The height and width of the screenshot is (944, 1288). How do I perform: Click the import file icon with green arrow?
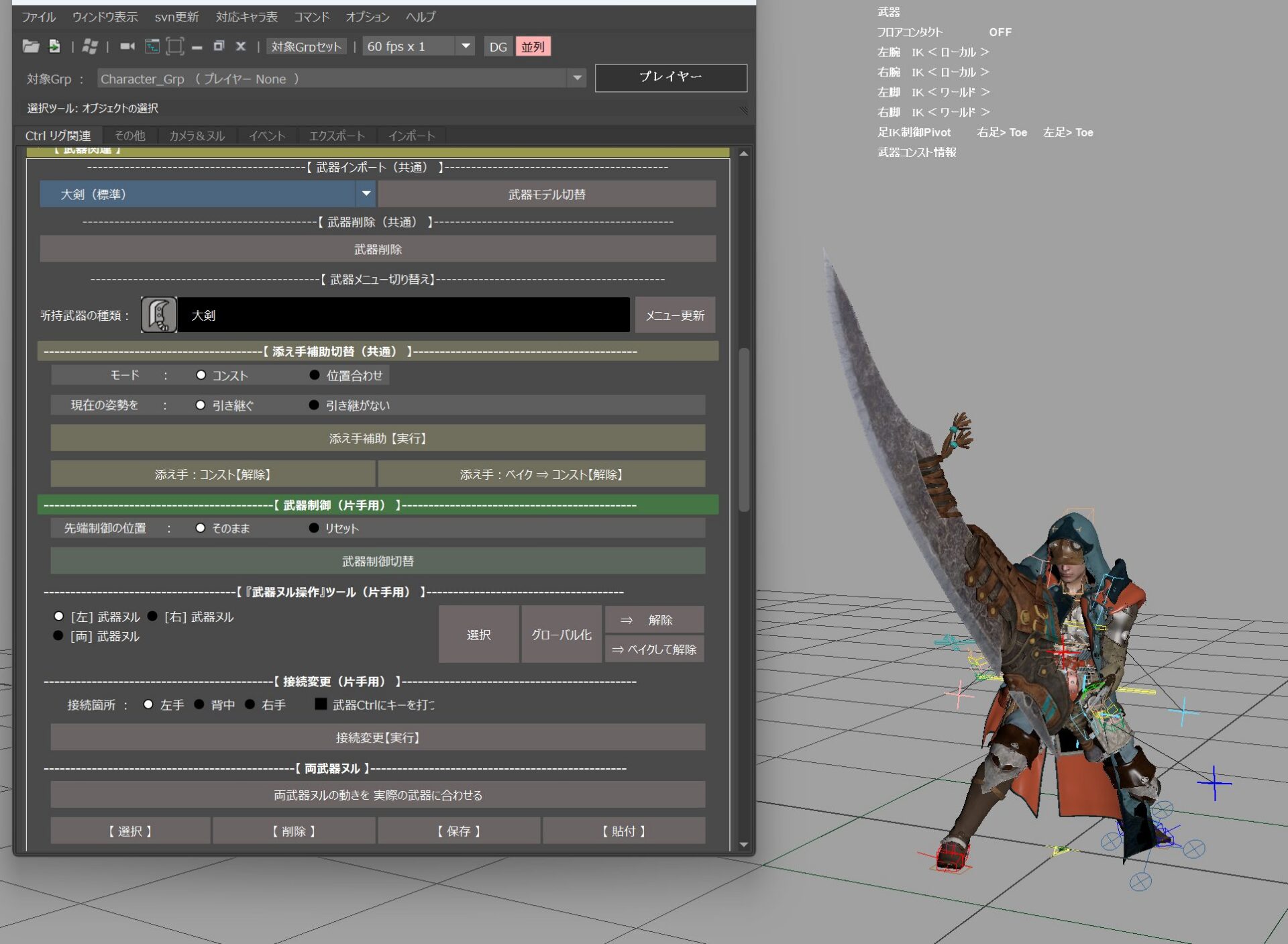pos(54,46)
